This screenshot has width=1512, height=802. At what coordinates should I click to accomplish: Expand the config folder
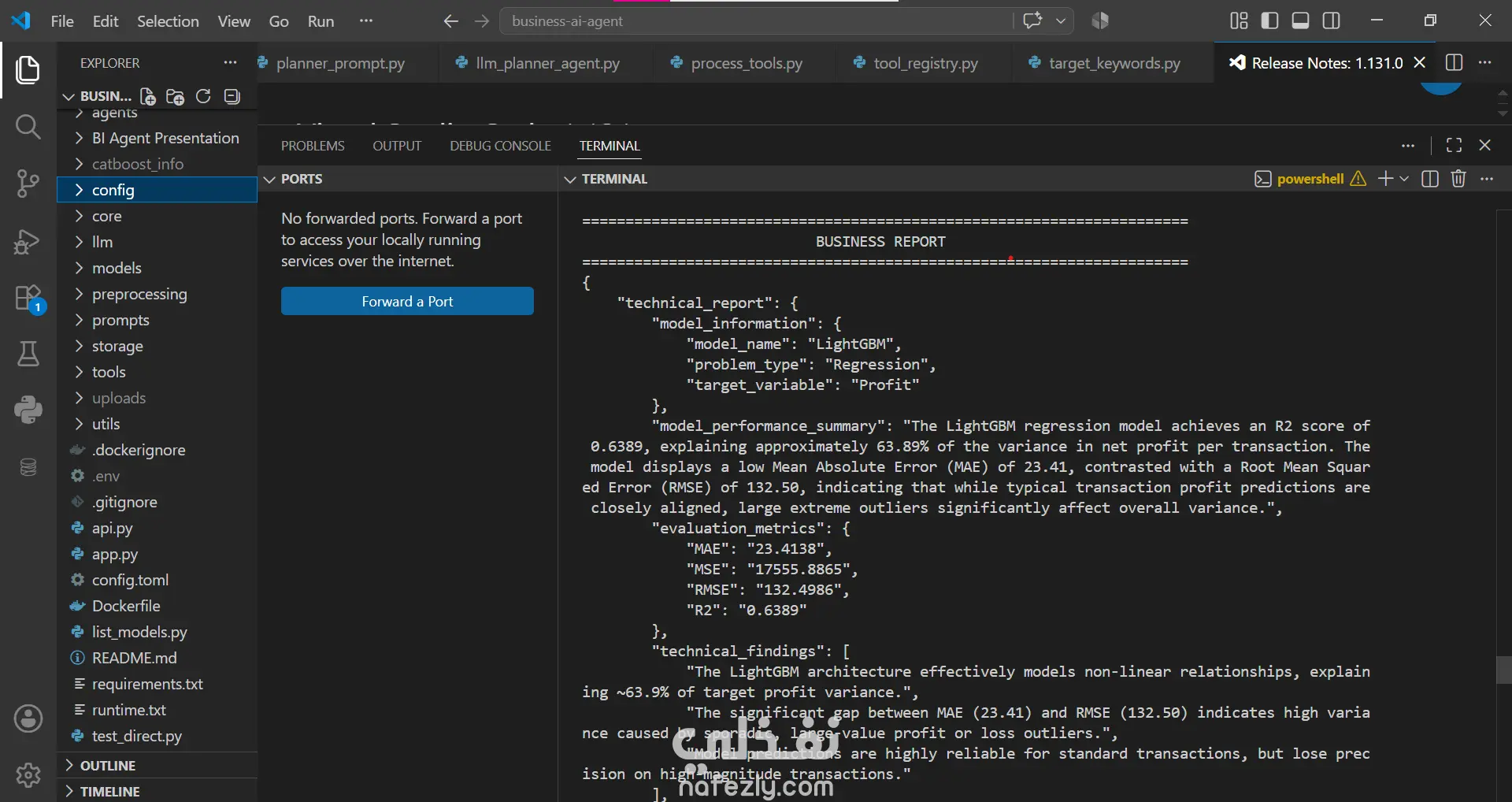click(x=157, y=190)
